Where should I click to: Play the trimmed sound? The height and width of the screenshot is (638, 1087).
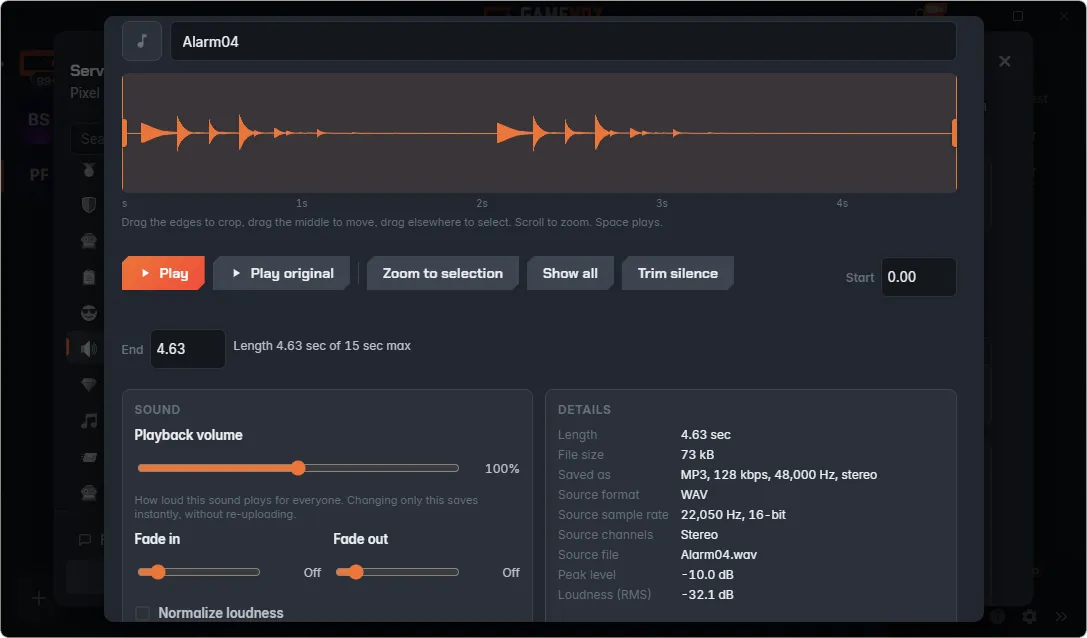[x=164, y=273]
